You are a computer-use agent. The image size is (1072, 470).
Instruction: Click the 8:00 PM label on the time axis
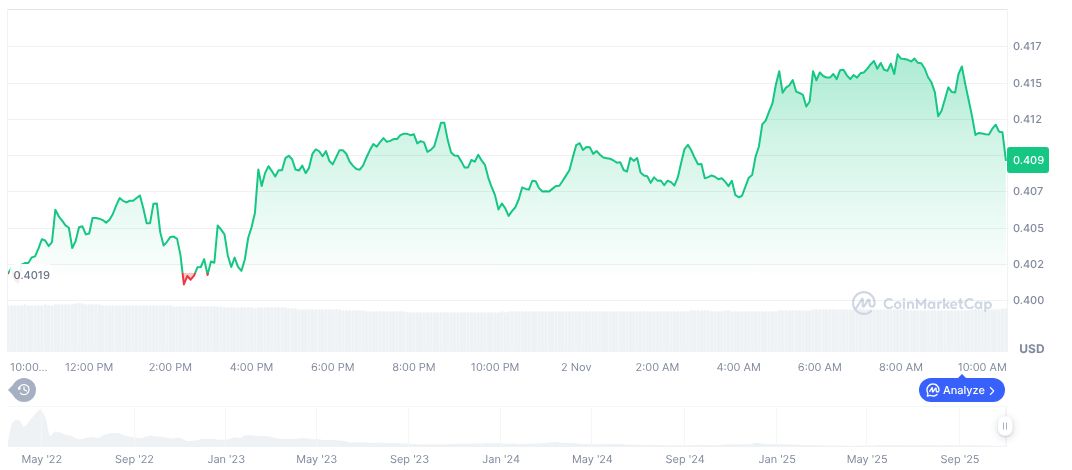(413, 367)
